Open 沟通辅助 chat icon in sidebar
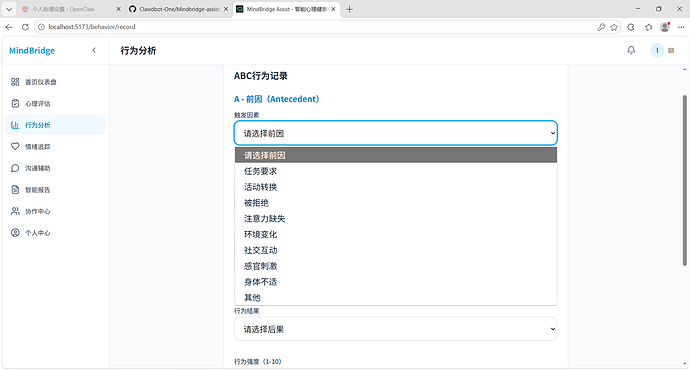This screenshot has width=690, height=370. (15, 168)
